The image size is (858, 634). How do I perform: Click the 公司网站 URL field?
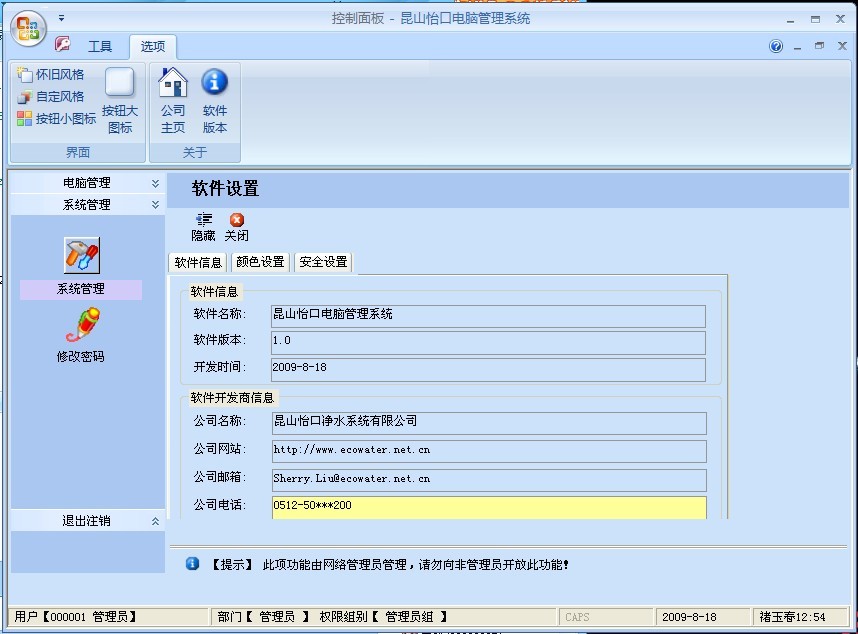click(489, 451)
